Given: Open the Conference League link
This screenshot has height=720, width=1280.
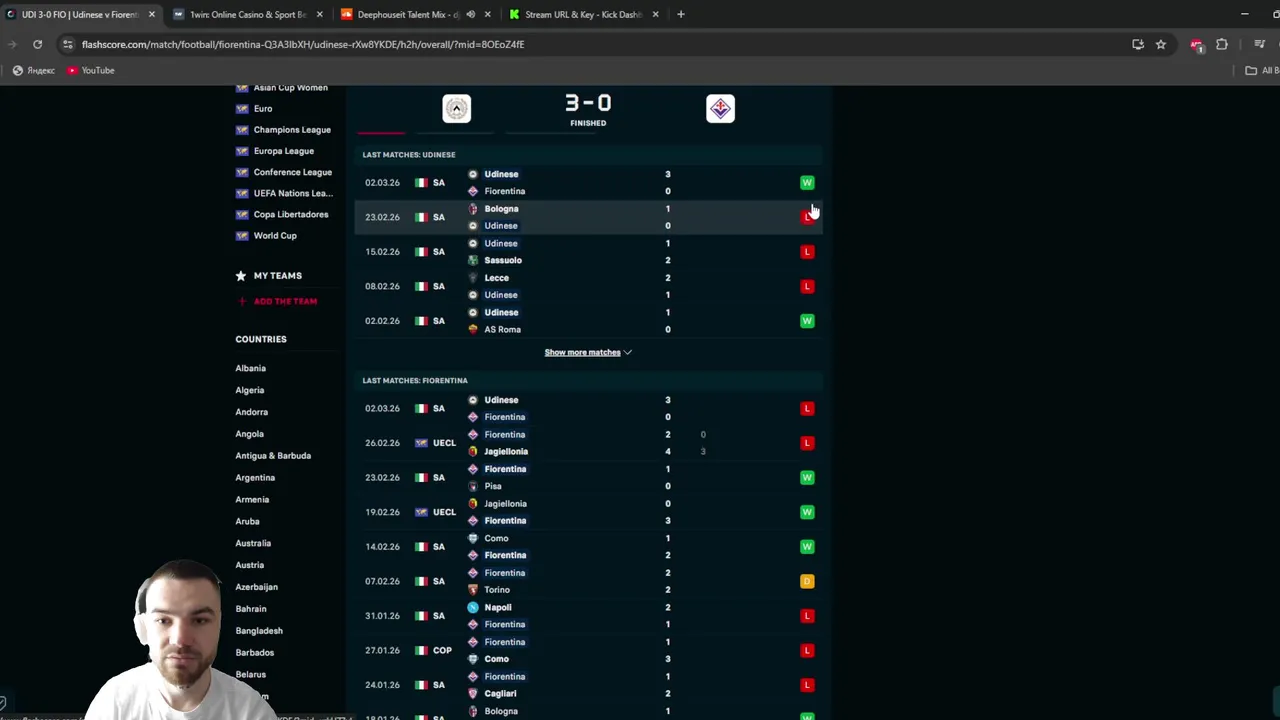Looking at the screenshot, I should click(292, 172).
